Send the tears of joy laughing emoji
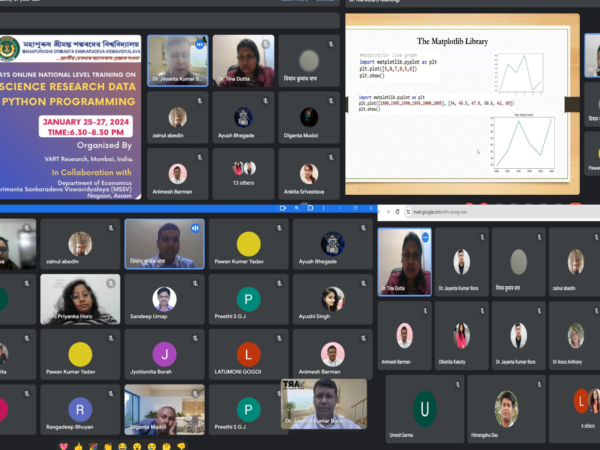 click(122, 446)
